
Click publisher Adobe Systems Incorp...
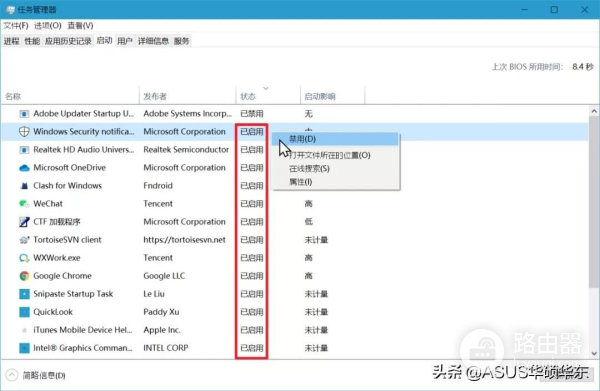(x=188, y=114)
